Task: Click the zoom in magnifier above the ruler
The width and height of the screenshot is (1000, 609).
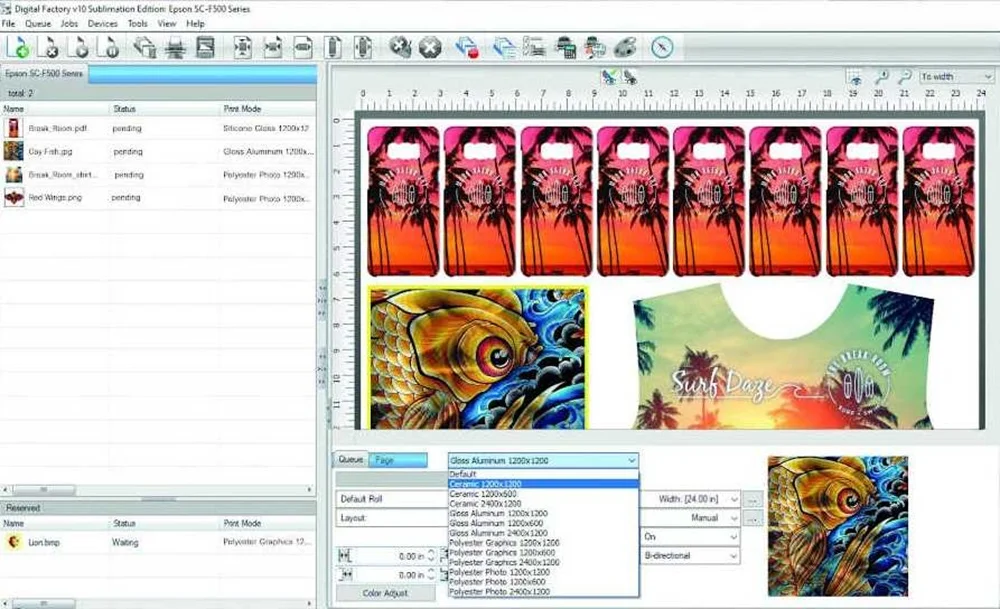Action: click(882, 76)
